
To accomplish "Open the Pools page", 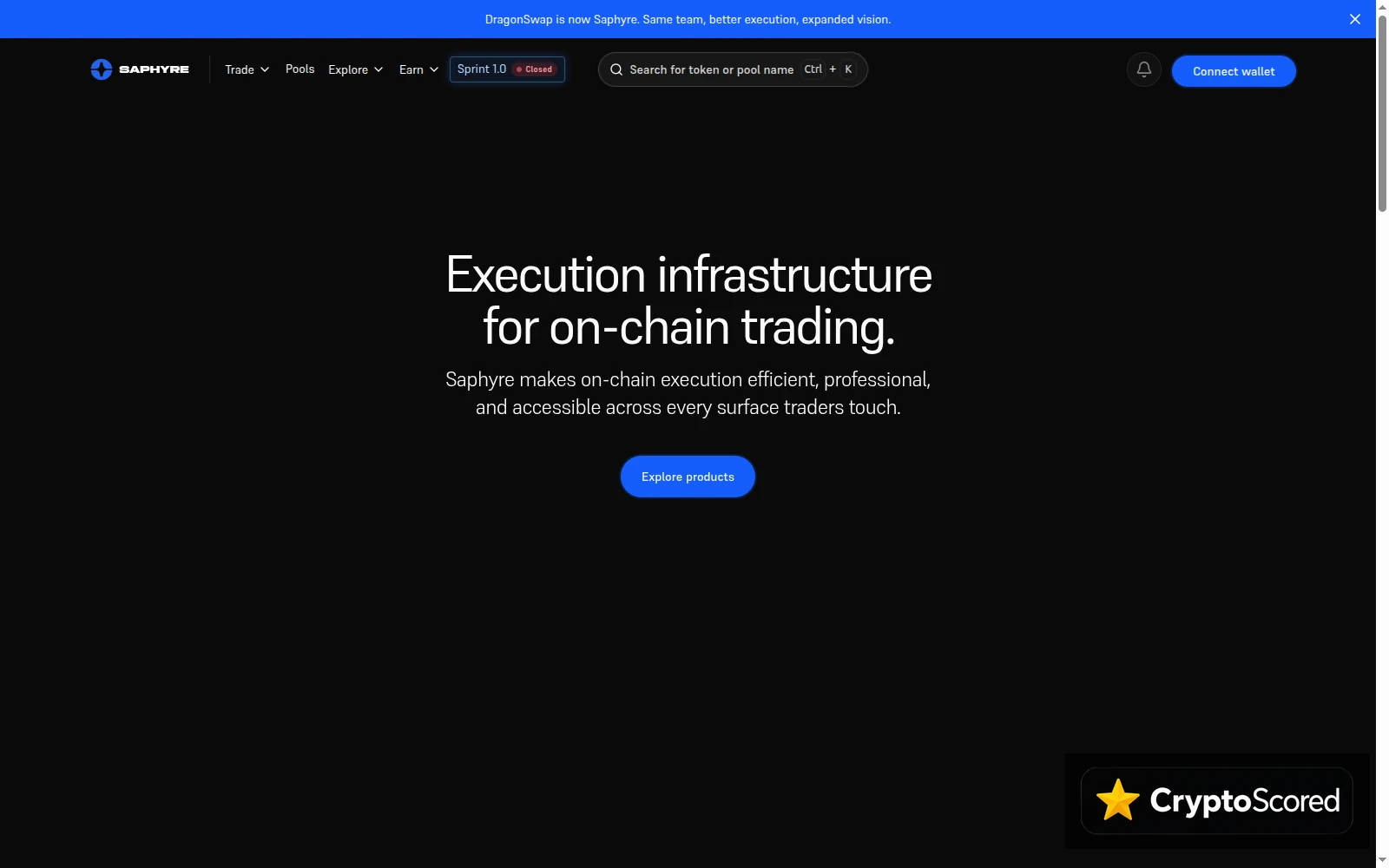I will pyautogui.click(x=300, y=69).
